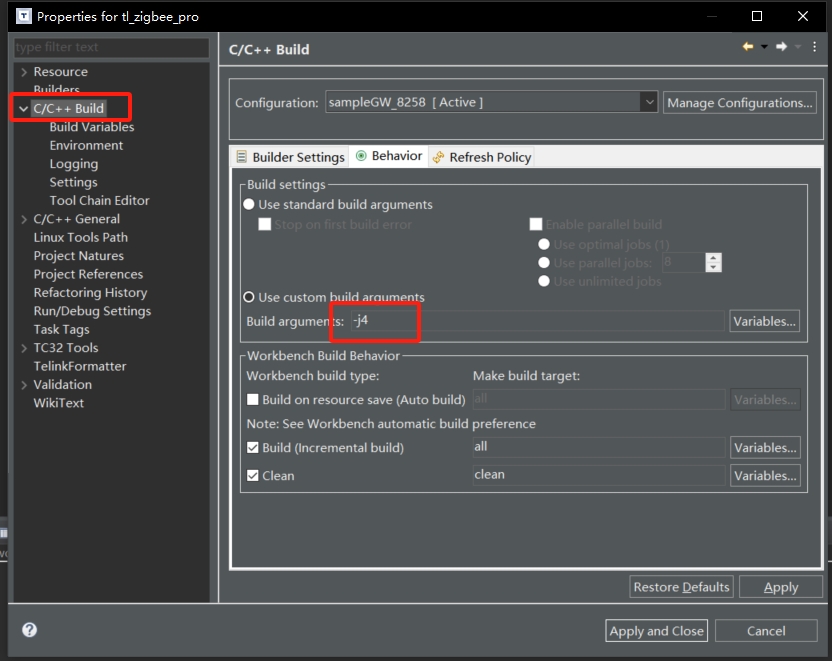Expand the TC32 Tools tree node
The image size is (832, 661).
click(23, 348)
